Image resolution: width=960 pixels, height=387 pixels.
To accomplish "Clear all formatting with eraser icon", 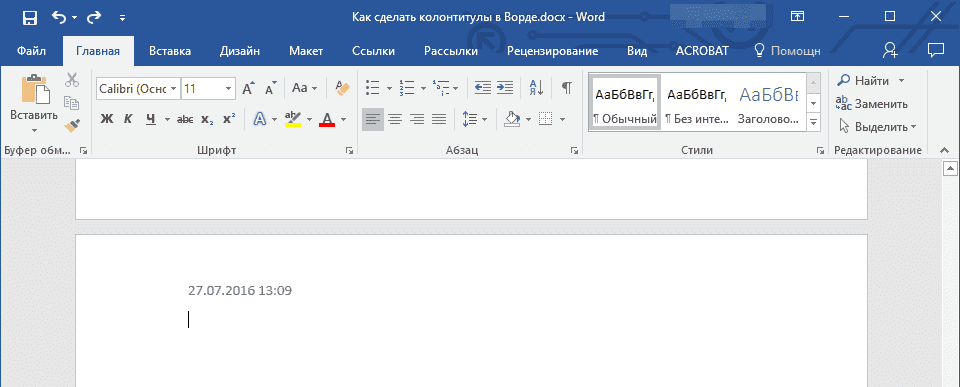I will tap(342, 88).
